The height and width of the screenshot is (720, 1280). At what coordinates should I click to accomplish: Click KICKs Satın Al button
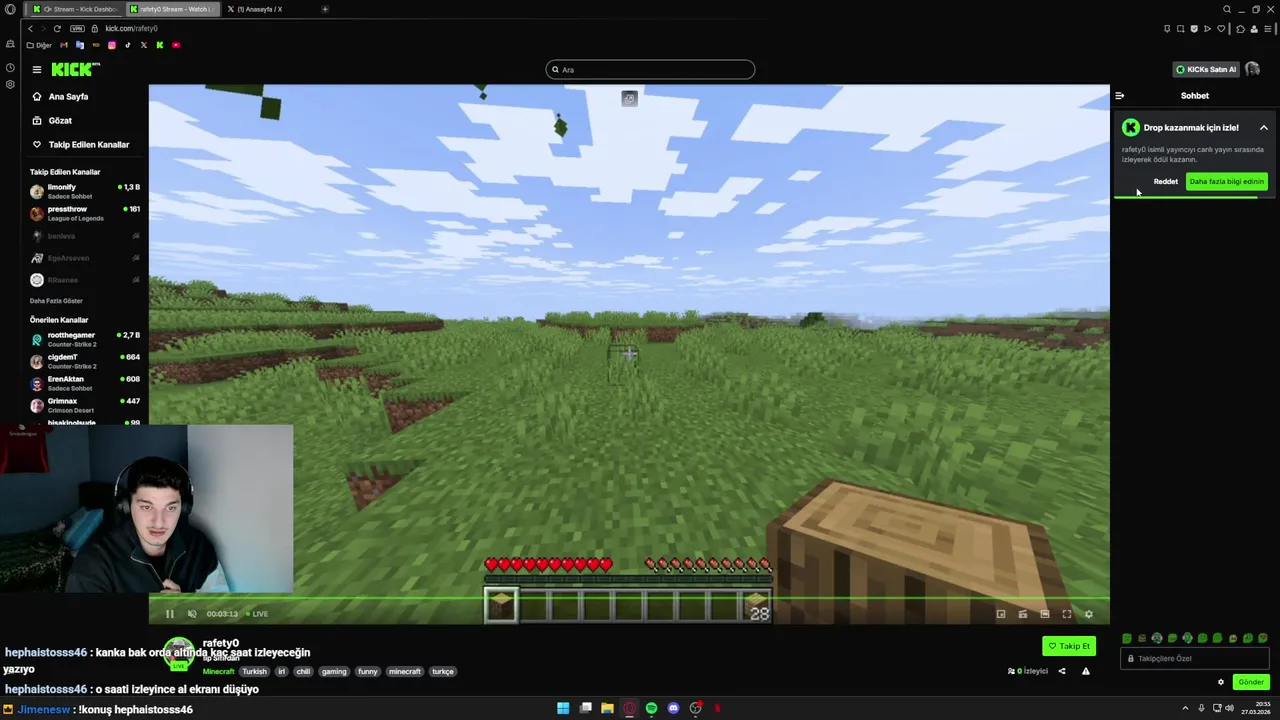1206,69
